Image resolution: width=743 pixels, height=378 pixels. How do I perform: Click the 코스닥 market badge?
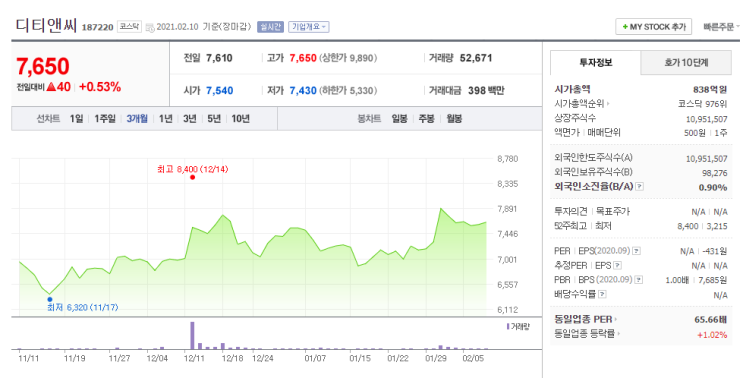pos(129,27)
